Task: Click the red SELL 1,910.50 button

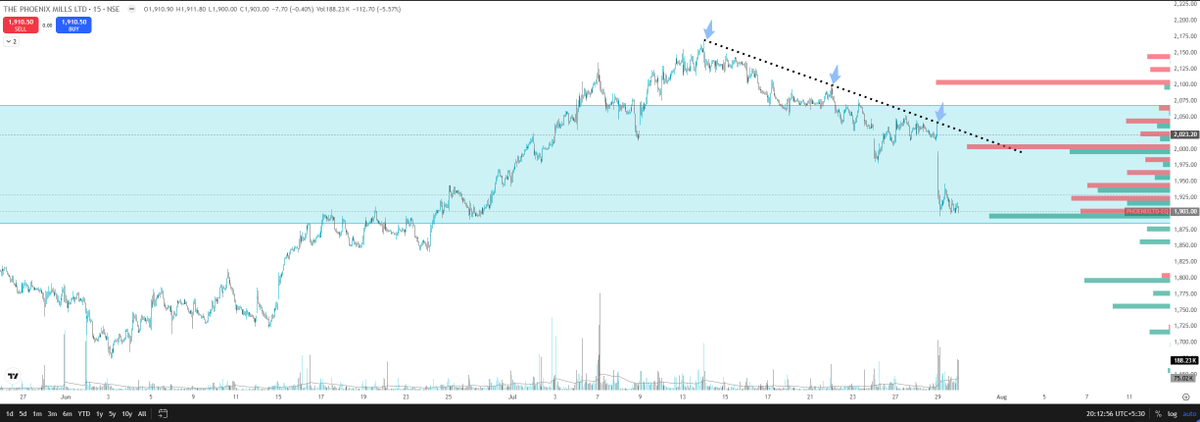Action: click(20, 25)
